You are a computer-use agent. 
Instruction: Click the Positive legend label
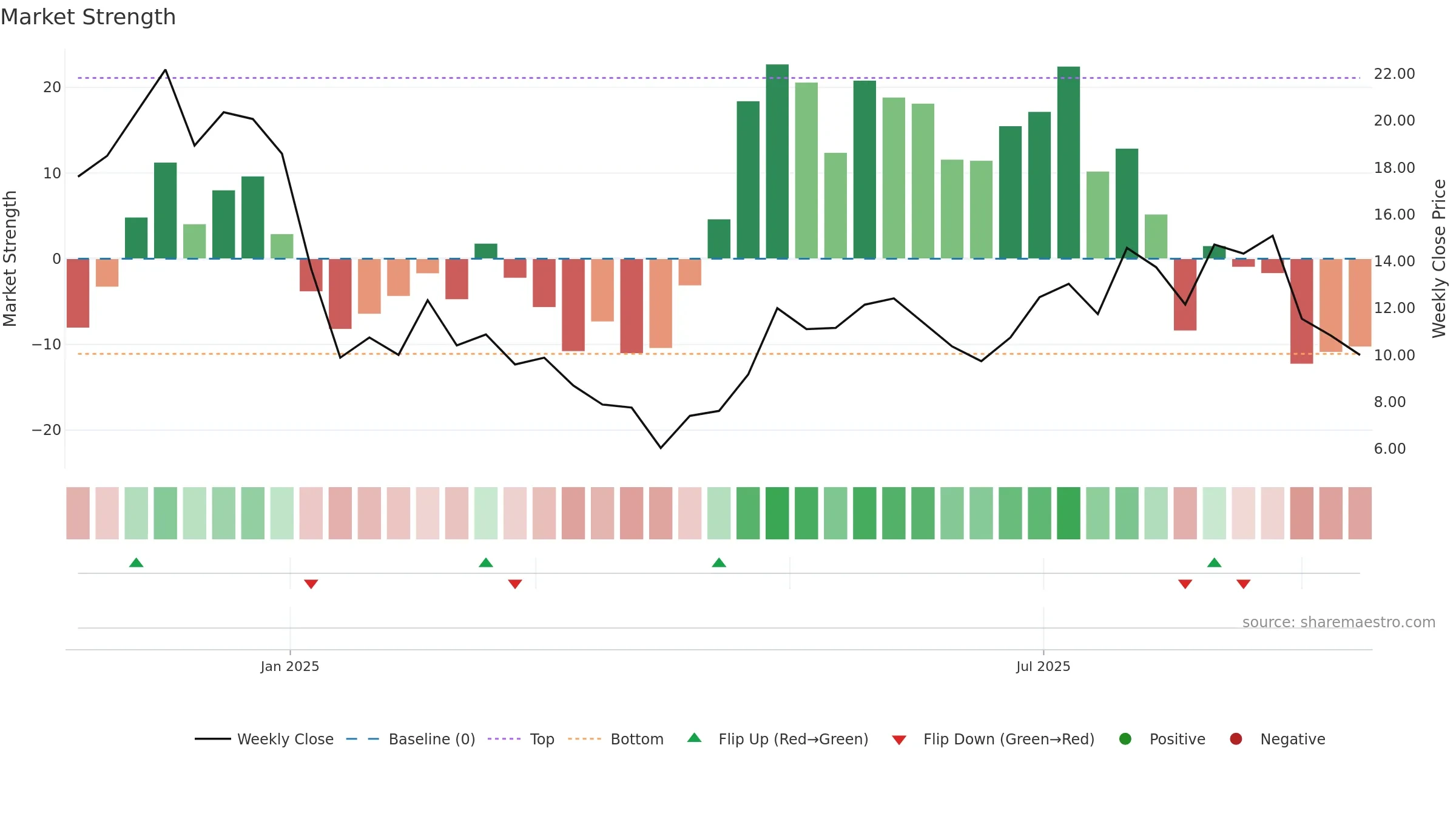coord(1178,739)
